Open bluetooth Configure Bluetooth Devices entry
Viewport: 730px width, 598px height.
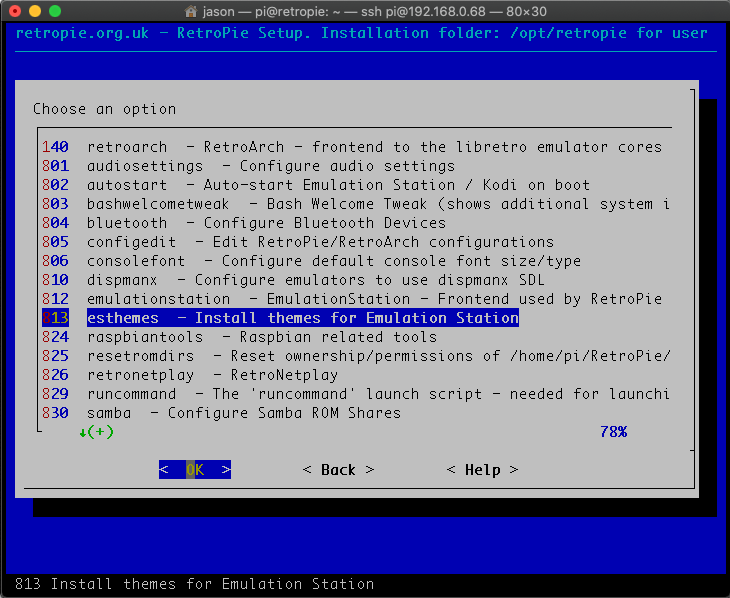point(266,223)
